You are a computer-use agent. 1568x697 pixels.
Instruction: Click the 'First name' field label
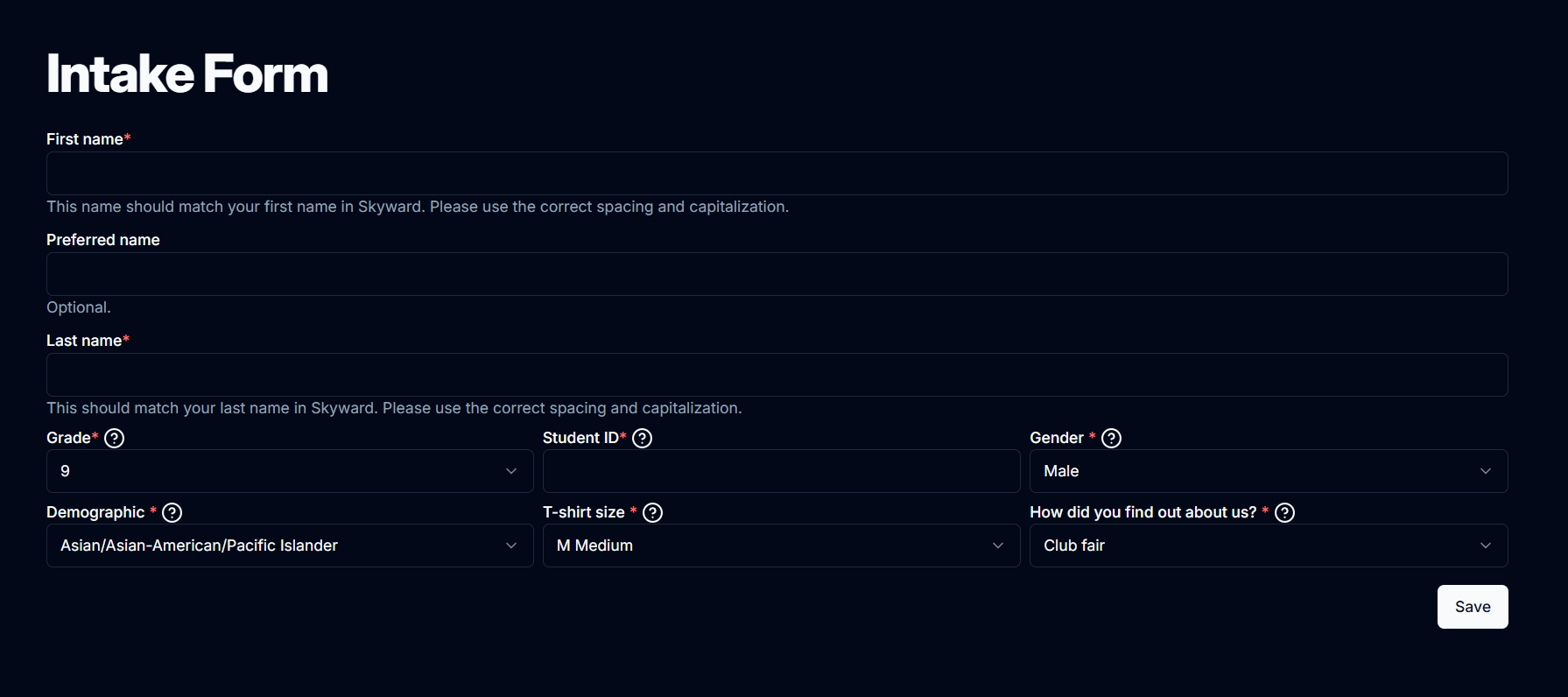click(x=85, y=139)
